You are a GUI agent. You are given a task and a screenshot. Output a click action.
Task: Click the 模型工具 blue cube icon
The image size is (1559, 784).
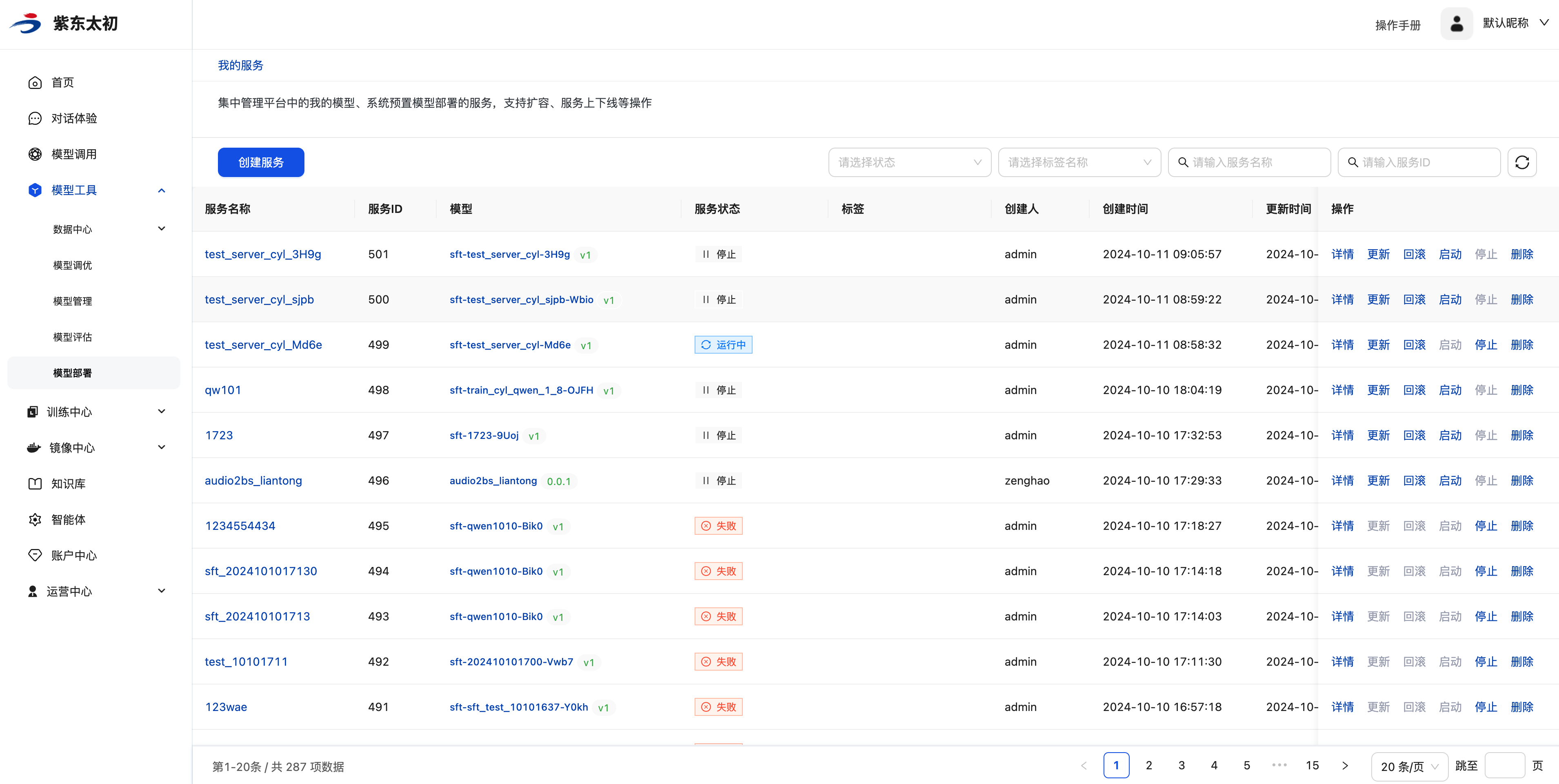[35, 190]
